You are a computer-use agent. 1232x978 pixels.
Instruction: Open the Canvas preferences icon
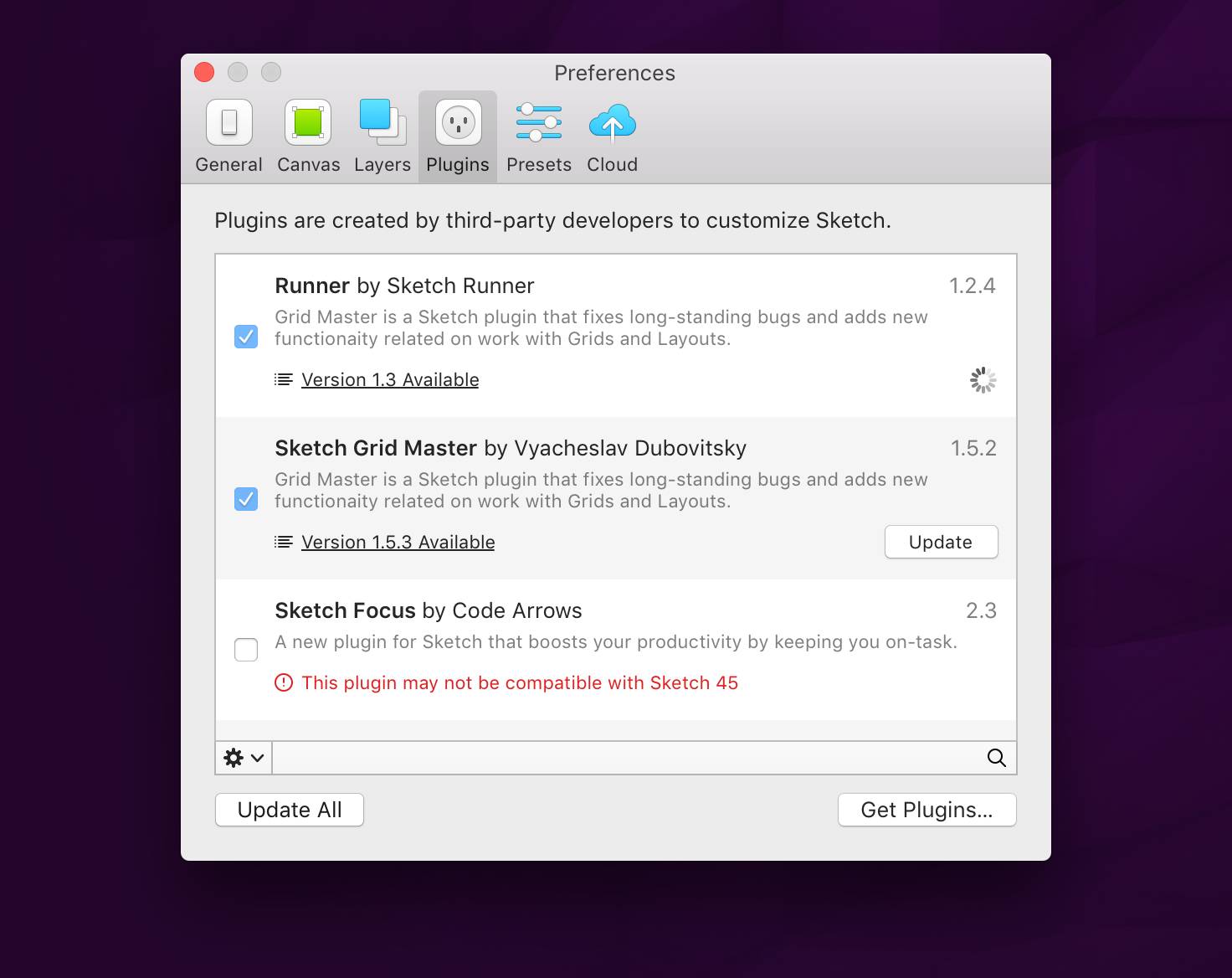click(x=308, y=122)
